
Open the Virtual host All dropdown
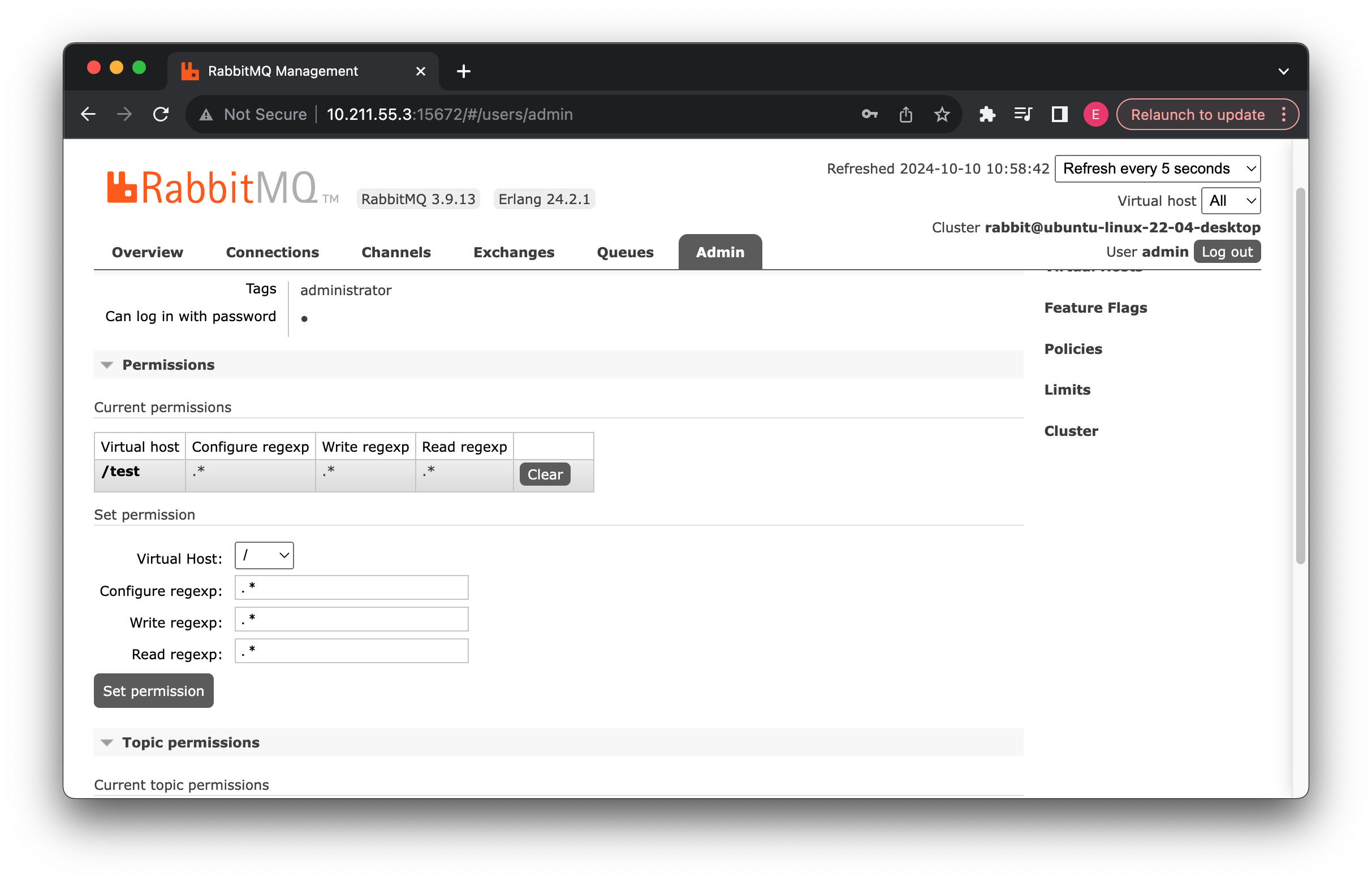click(1231, 201)
